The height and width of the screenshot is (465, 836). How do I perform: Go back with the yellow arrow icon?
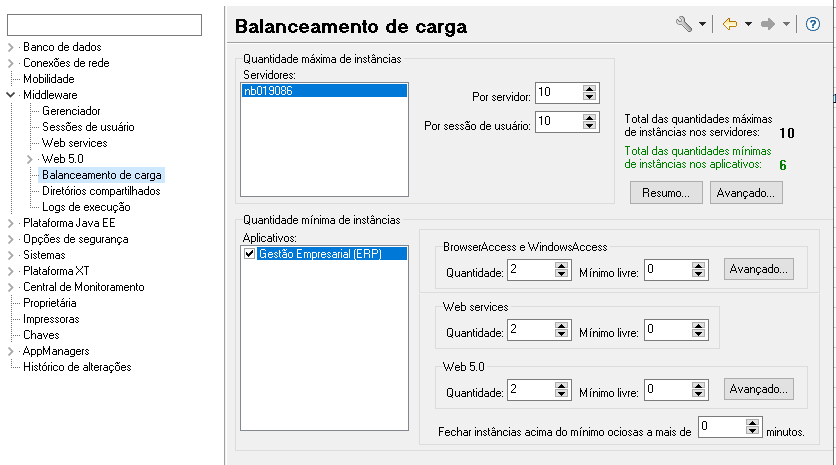(x=729, y=24)
